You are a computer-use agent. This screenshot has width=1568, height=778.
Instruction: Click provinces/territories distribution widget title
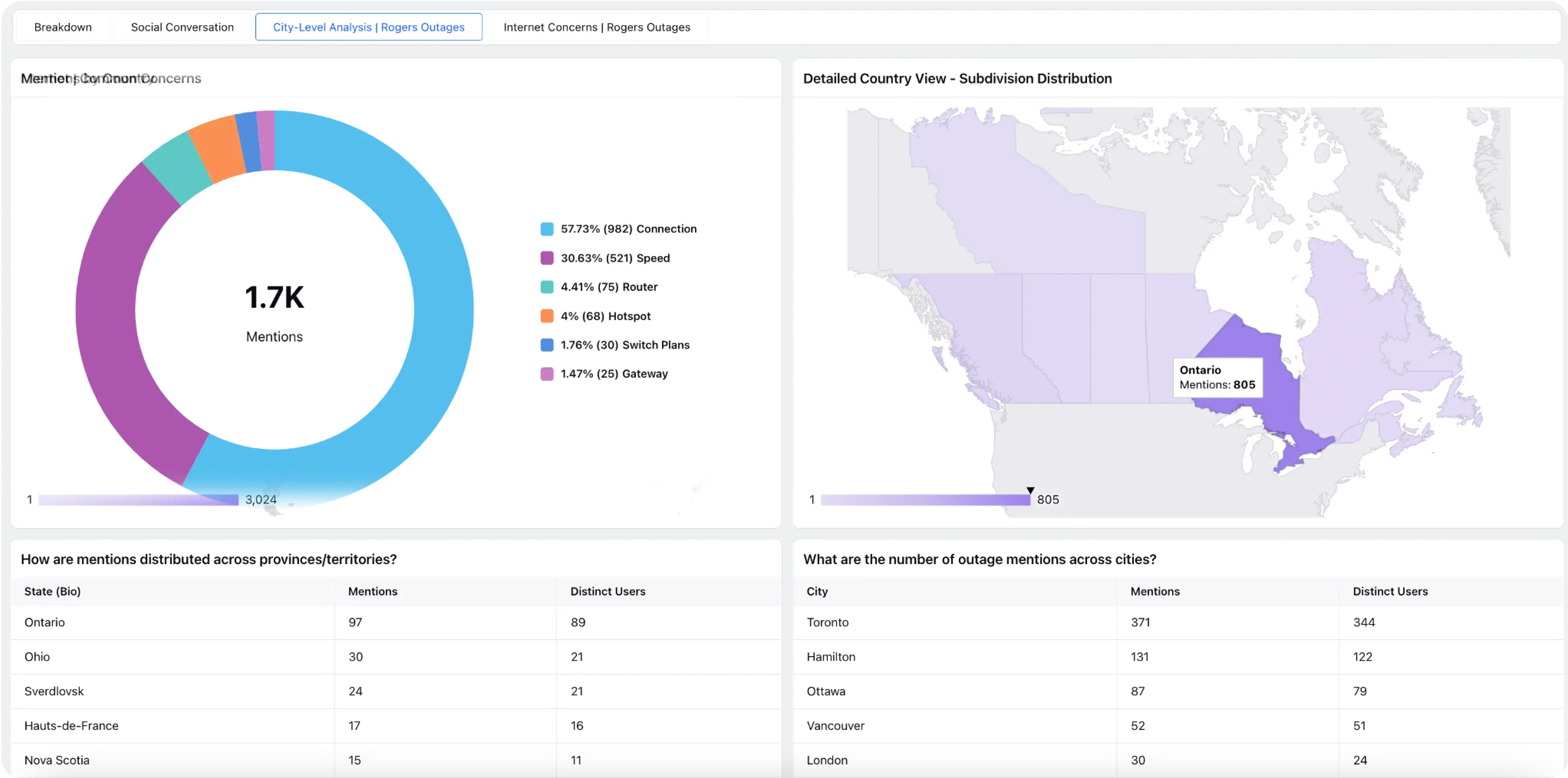(209, 560)
